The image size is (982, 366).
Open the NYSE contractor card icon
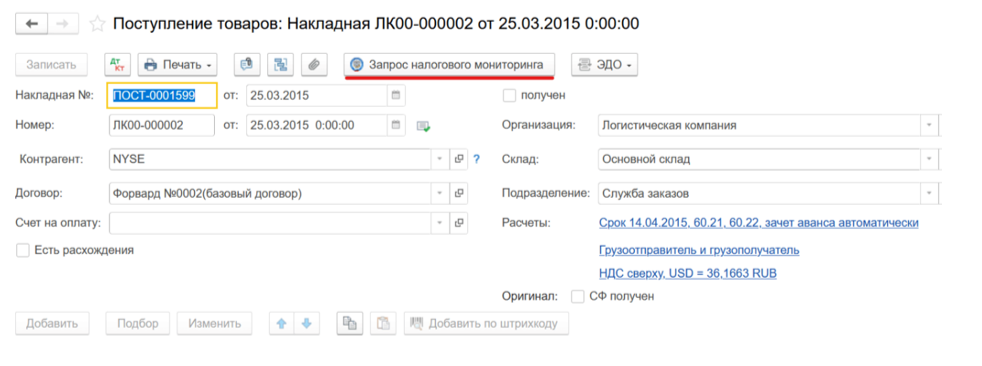(x=459, y=159)
